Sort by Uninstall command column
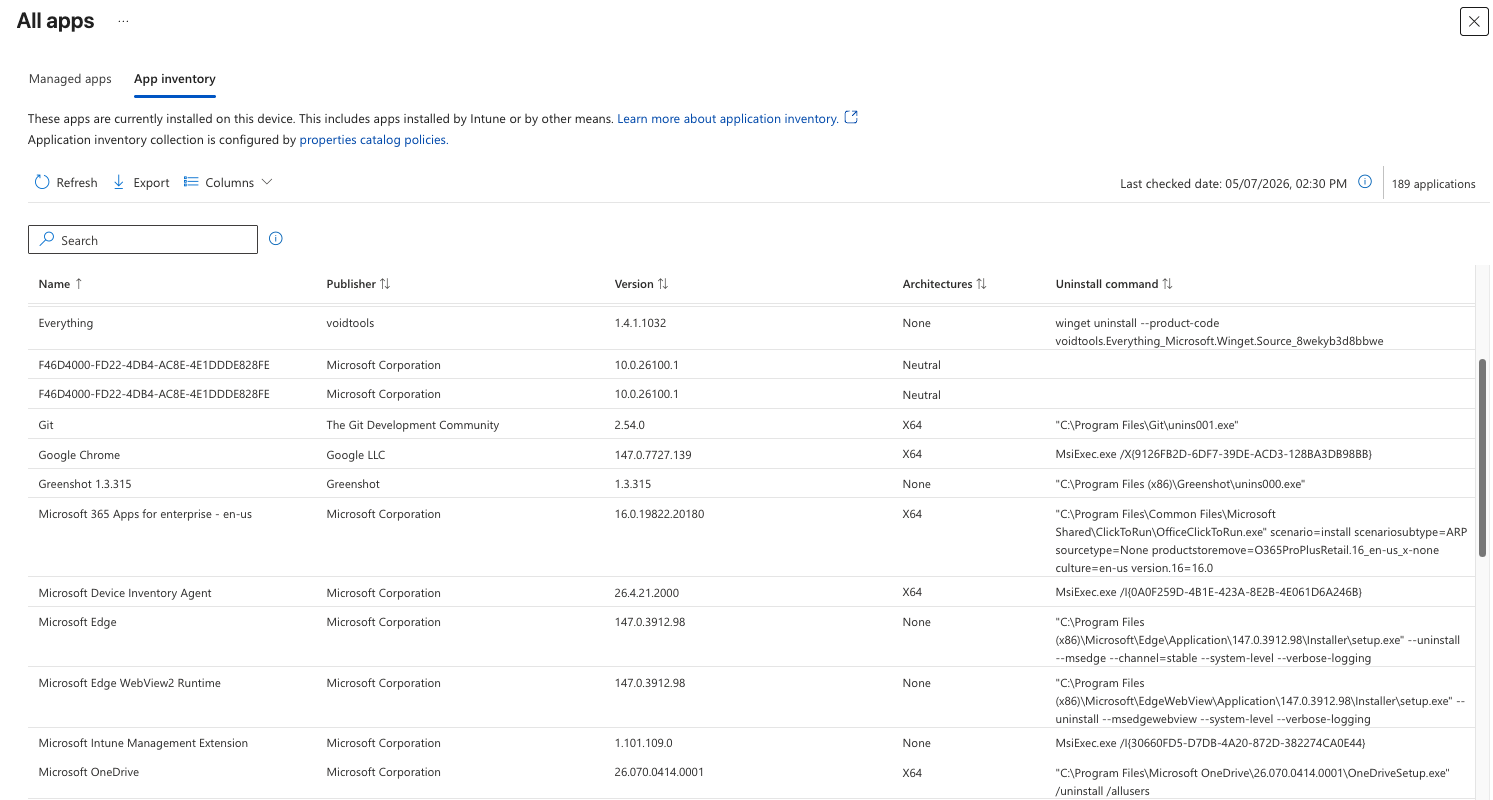 coord(1114,284)
